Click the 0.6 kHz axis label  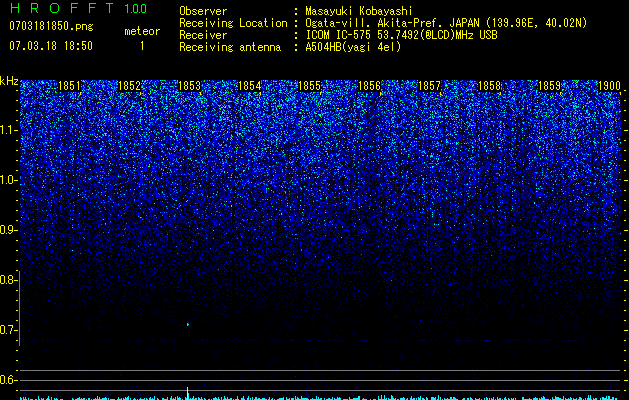pos(7,380)
